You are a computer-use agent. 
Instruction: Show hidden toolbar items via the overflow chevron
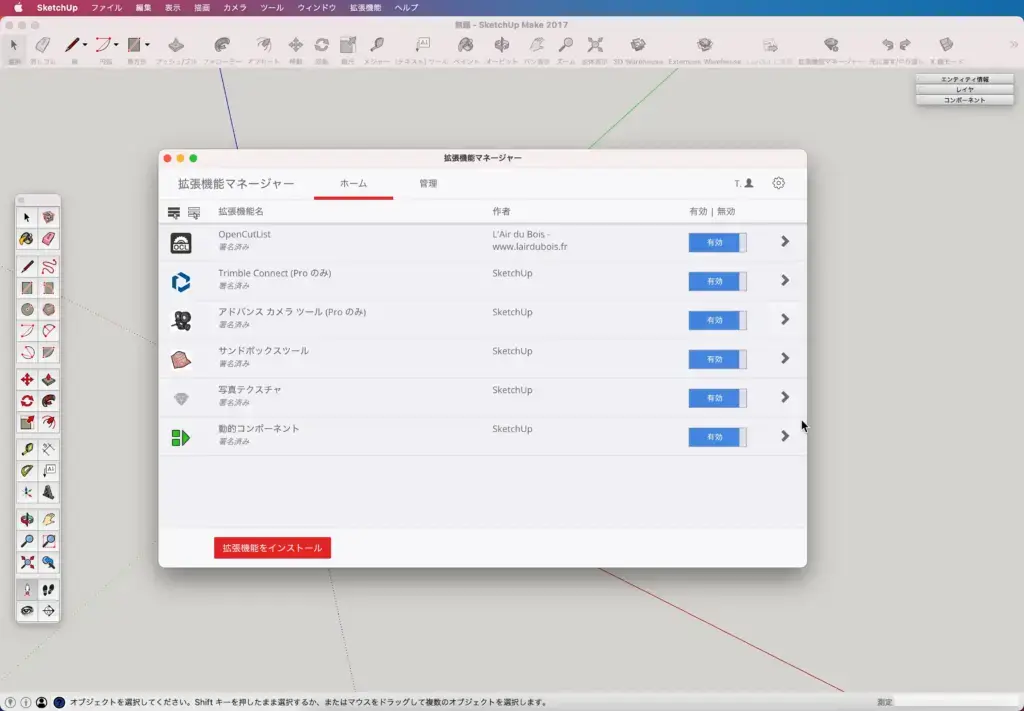[1014, 44]
